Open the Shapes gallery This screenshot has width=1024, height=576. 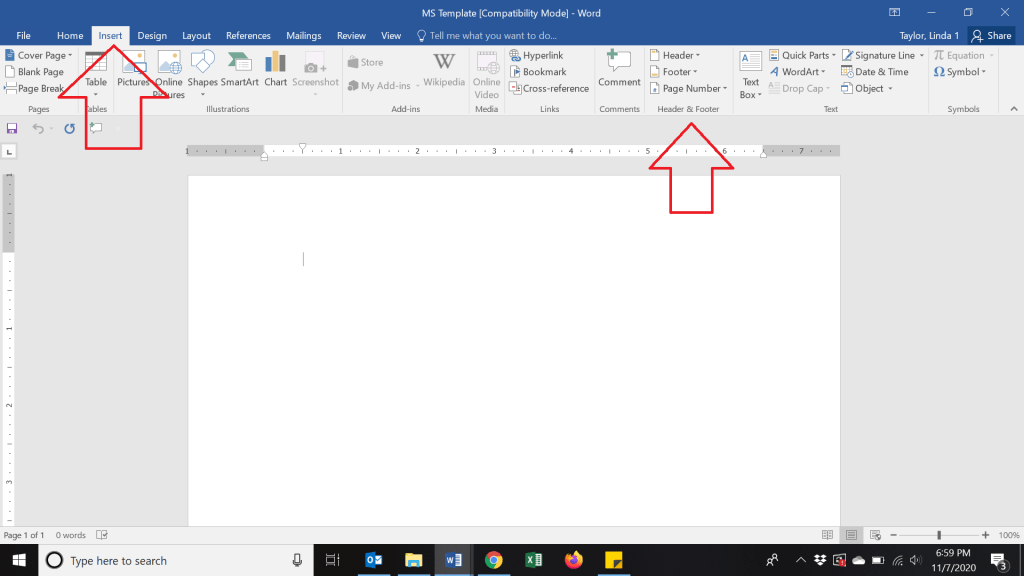click(x=202, y=69)
